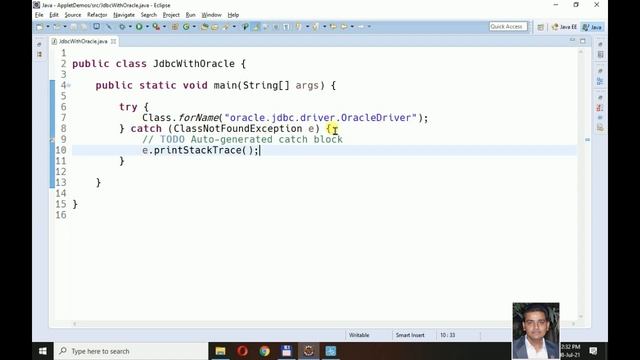Open the Edit menu
The image size is (640, 360).
pos(54,15)
